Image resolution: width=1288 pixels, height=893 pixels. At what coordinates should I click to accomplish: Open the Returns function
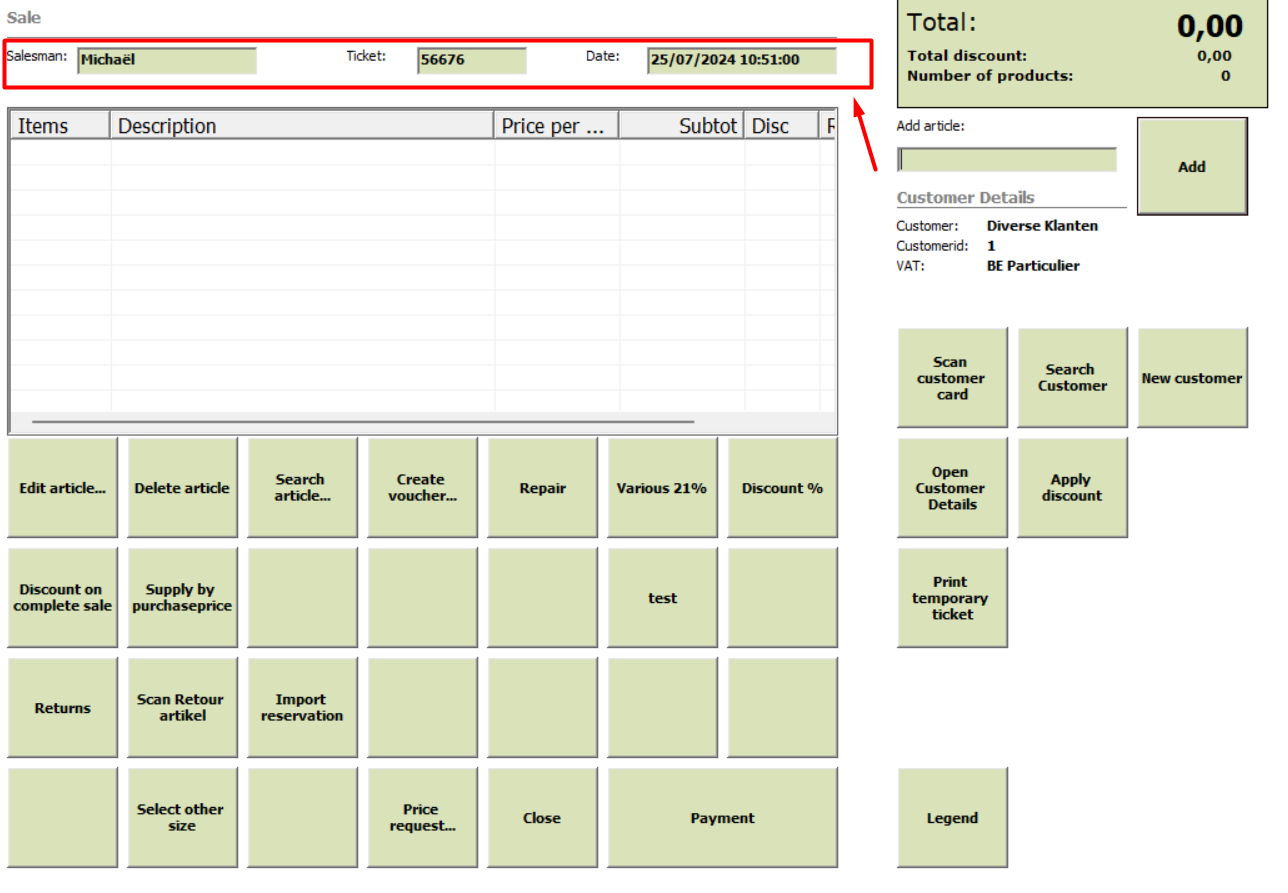[63, 708]
